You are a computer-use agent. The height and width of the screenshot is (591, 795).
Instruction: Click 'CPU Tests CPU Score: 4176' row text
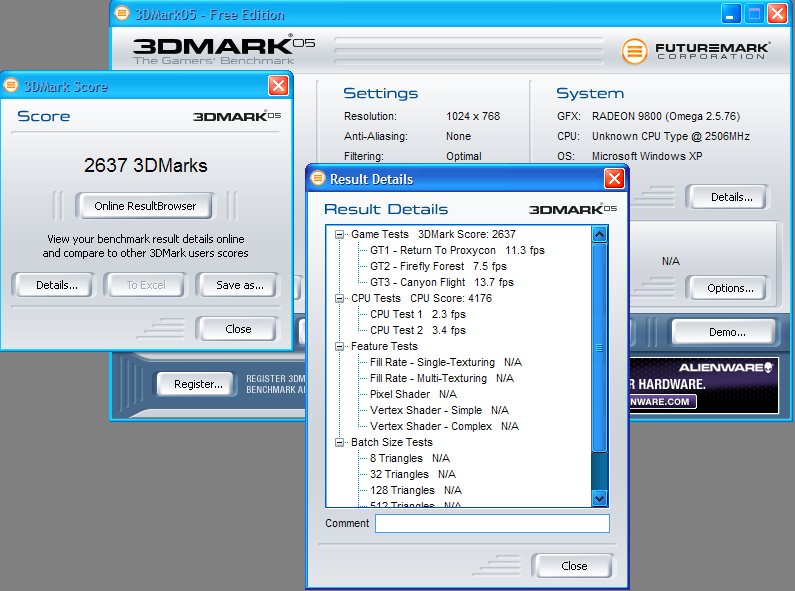[421, 298]
